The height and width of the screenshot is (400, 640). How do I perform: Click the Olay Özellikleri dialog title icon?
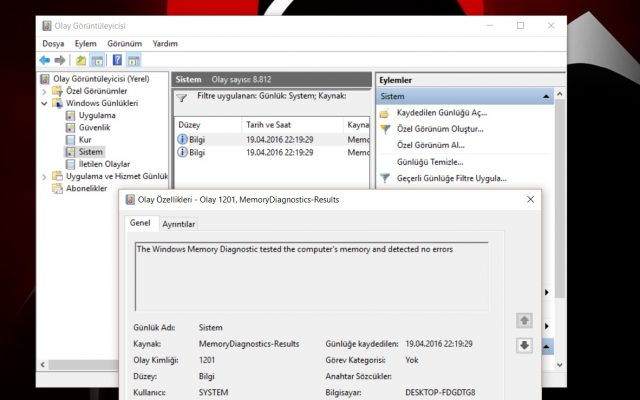(x=130, y=200)
